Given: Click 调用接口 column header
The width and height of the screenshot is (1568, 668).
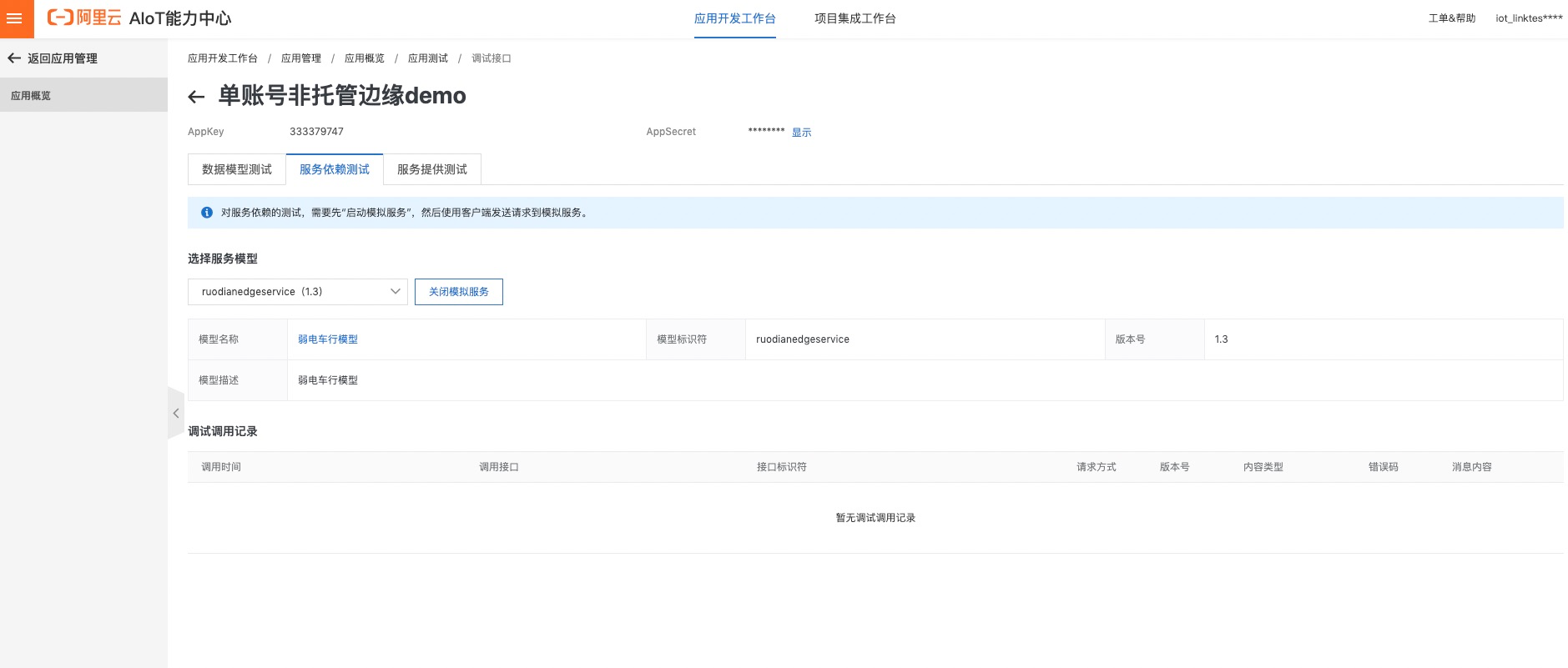Looking at the screenshot, I should point(499,467).
